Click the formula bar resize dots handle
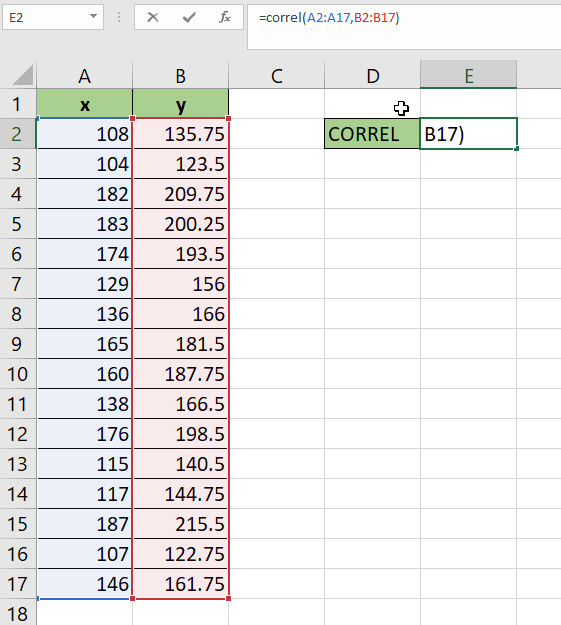Screen dimensions: 561x625 119,17
